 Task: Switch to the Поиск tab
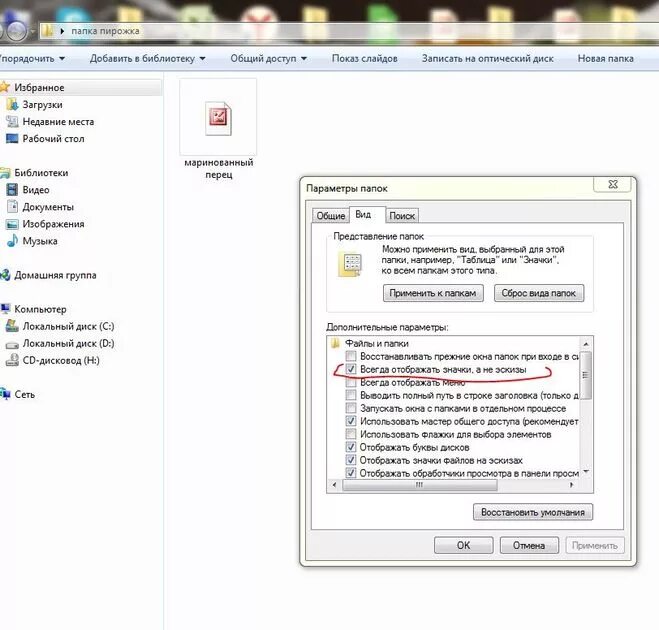tap(402, 216)
